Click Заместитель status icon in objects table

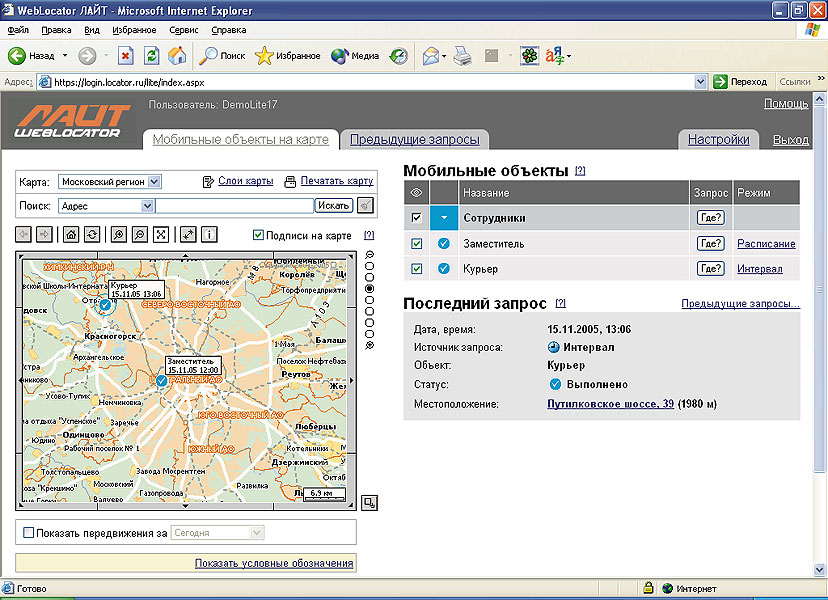pyautogui.click(x=444, y=243)
